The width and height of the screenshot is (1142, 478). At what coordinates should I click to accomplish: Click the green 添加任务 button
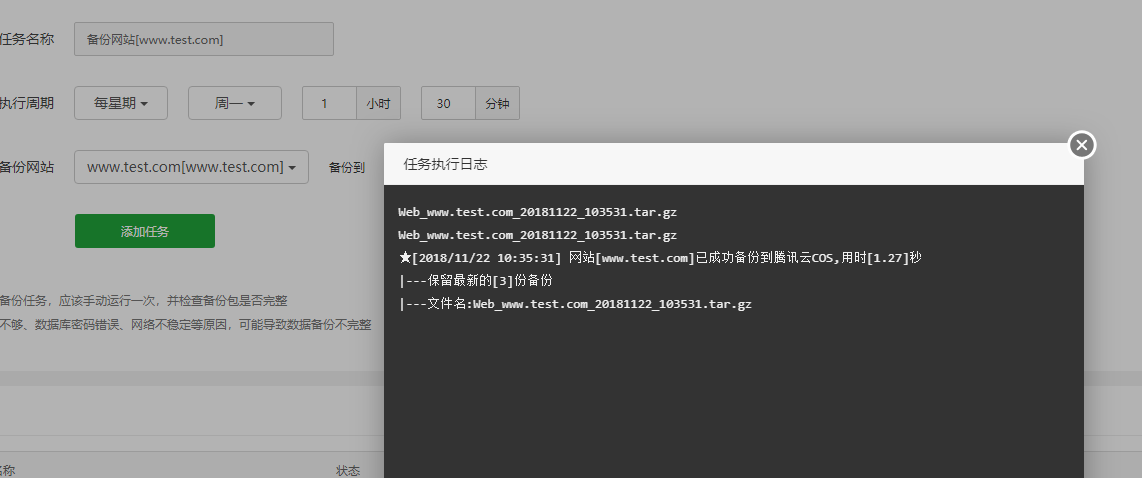145,232
